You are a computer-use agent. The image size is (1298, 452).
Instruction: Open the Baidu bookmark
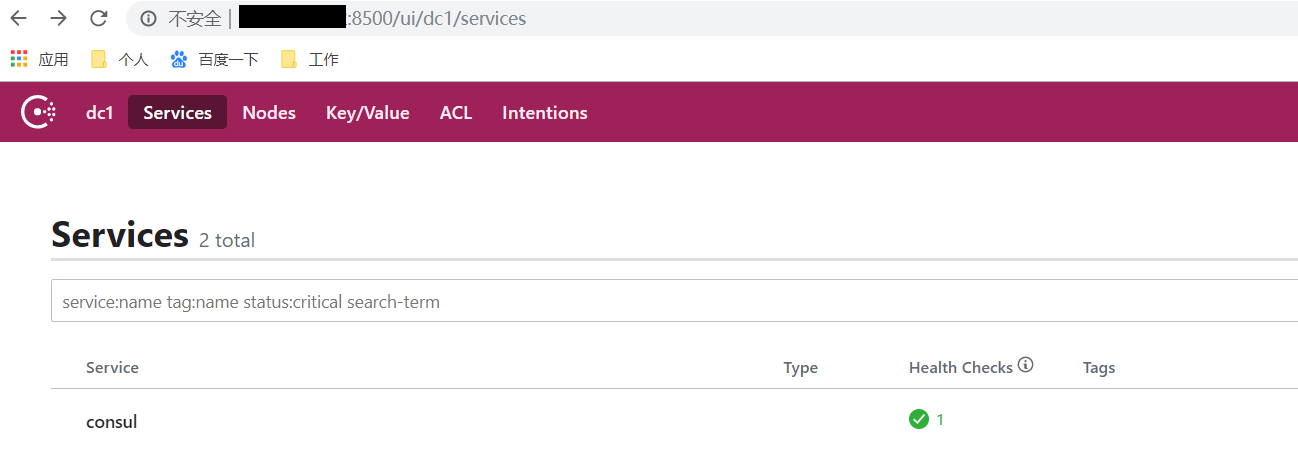pyautogui.click(x=214, y=59)
